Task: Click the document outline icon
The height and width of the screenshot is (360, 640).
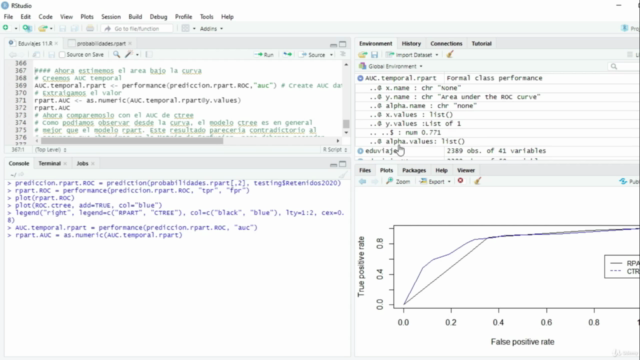Action: [343, 54]
